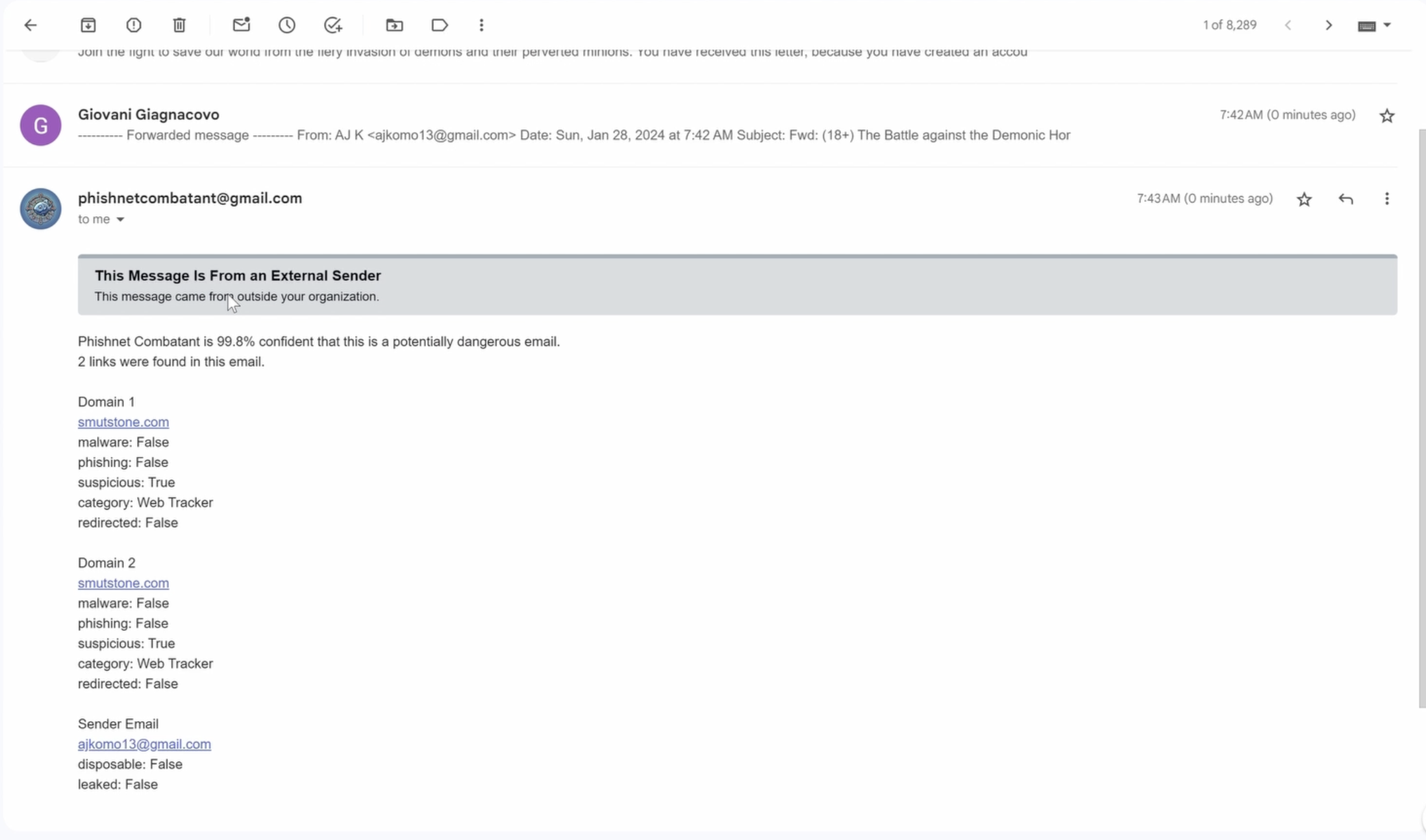
Task: Open Move to folder icon
Action: (x=394, y=25)
